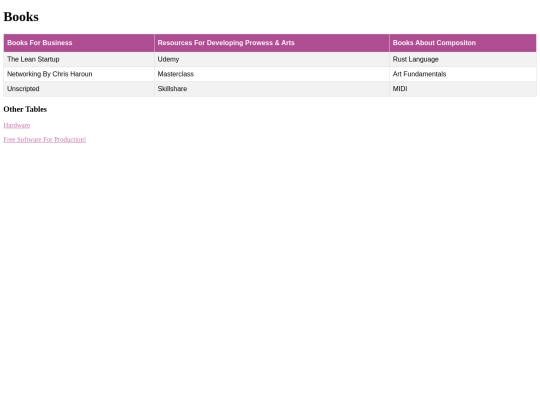
Task: Click the Resources For Developing Prowess & Arts header
Action: tap(272, 43)
